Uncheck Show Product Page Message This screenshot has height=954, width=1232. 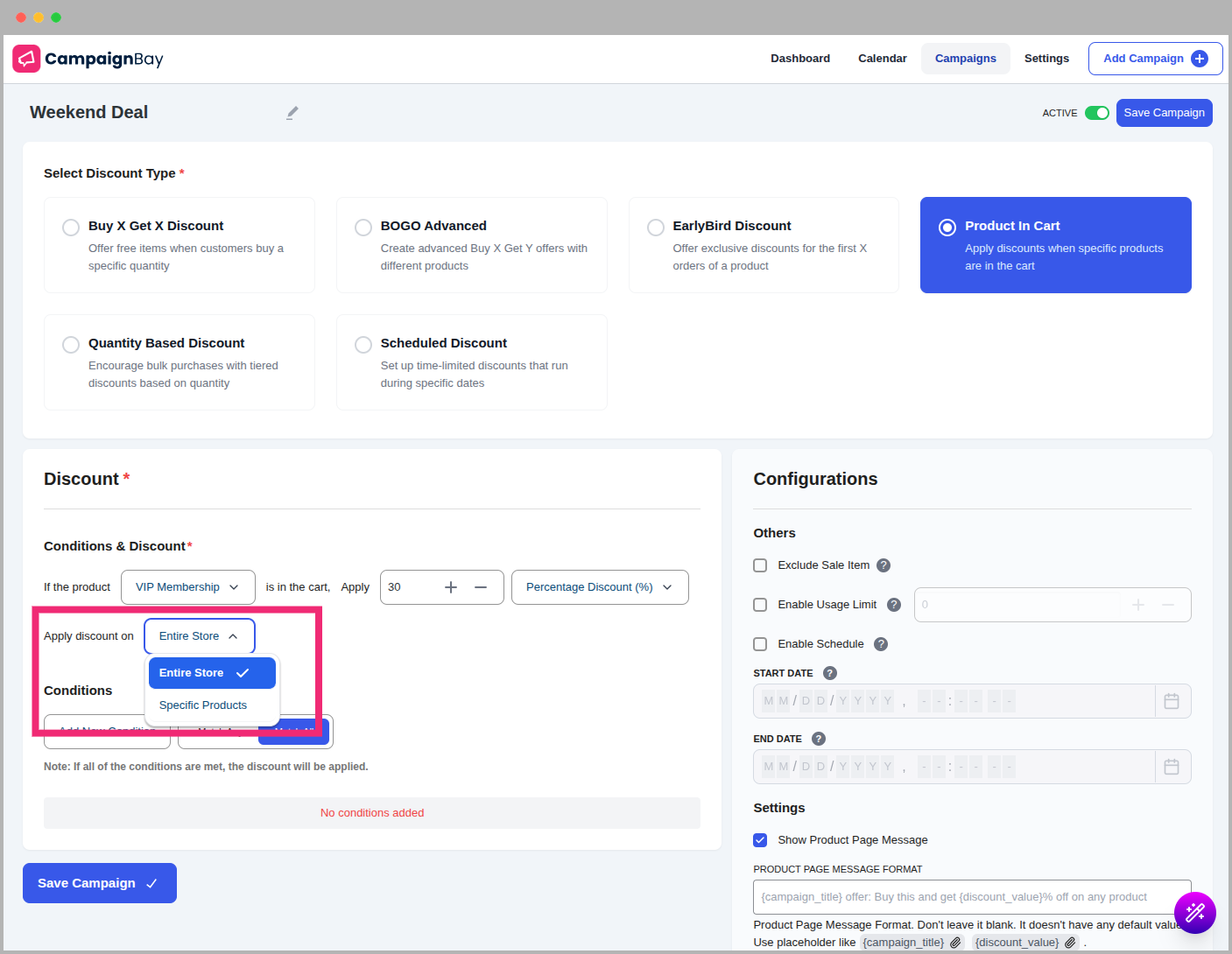(760, 840)
